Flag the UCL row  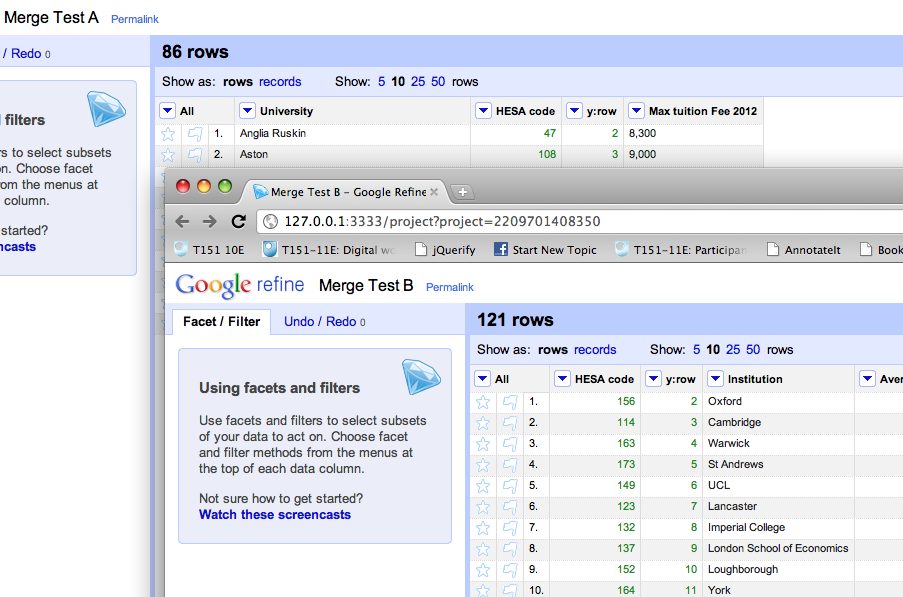point(510,486)
